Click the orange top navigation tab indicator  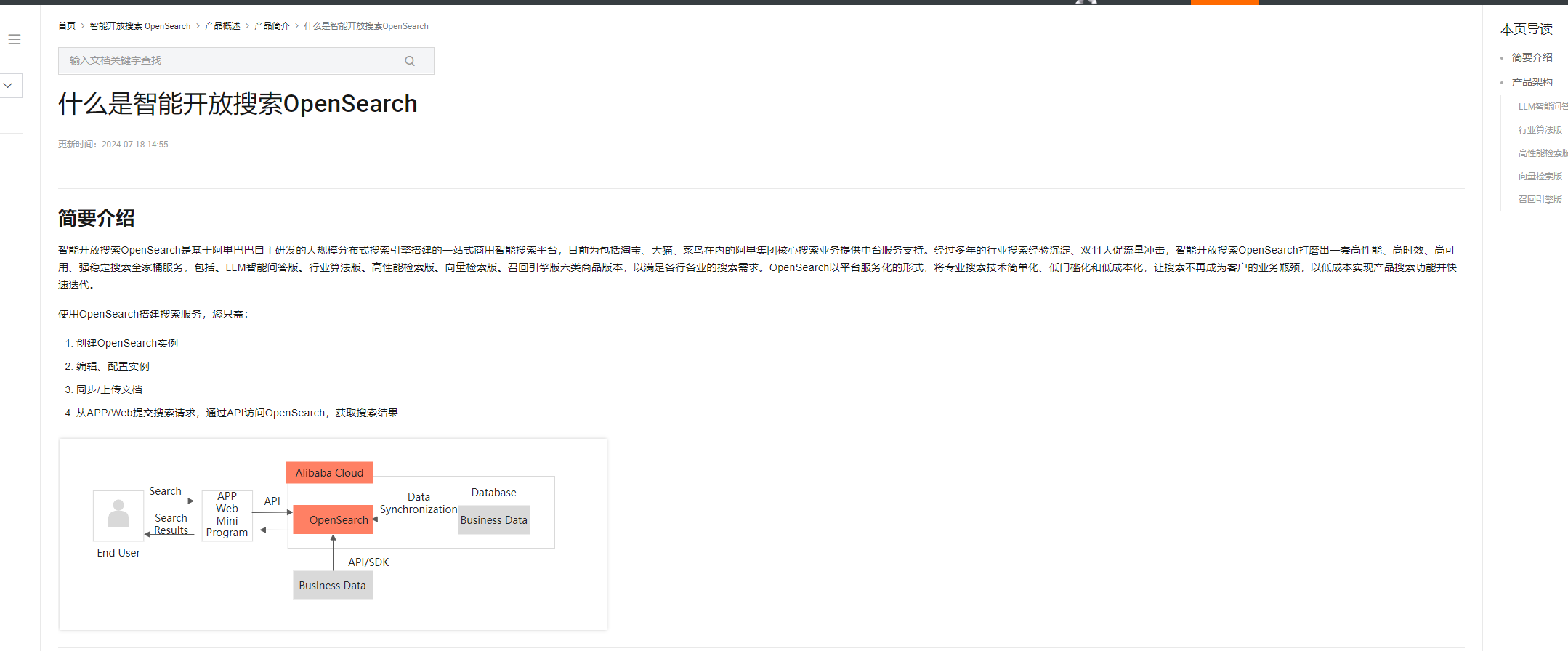tap(1224, 2)
